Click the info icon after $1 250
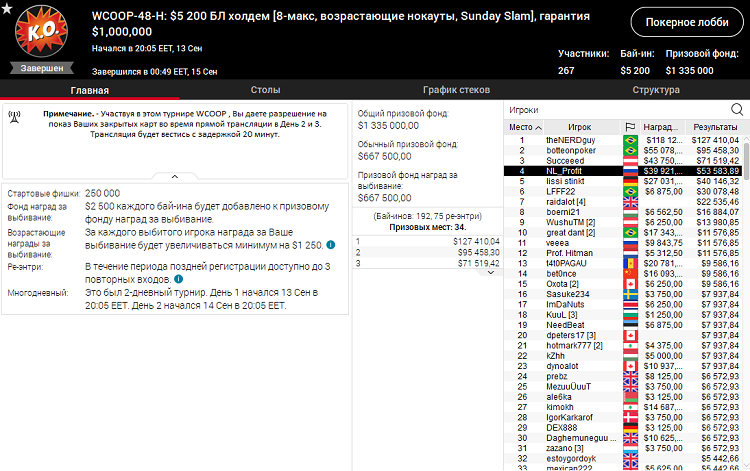This screenshot has width=750, height=471. [x=329, y=244]
